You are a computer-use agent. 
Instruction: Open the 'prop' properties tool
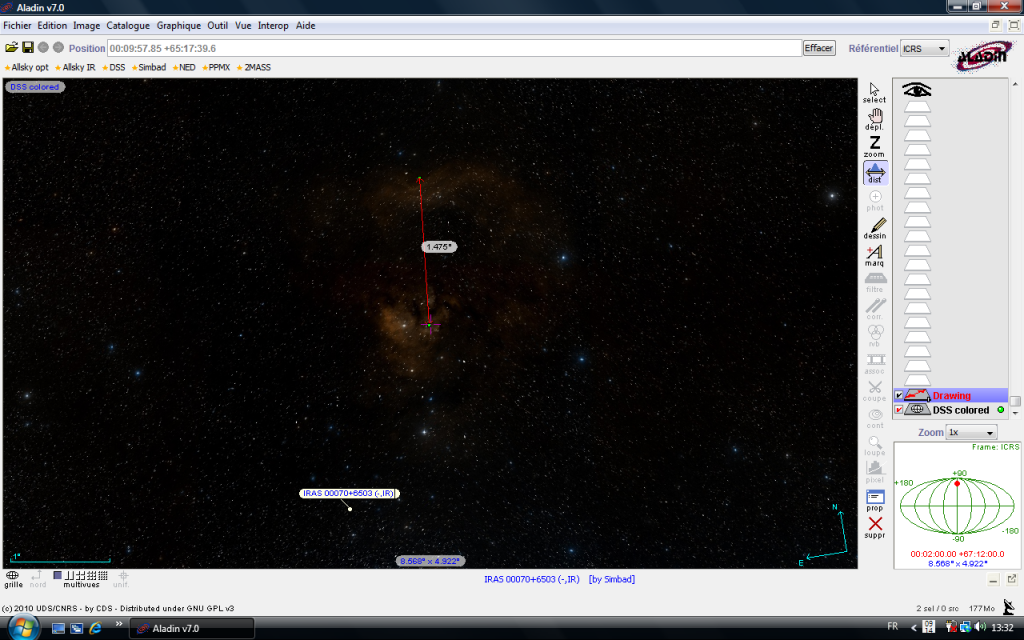pyautogui.click(x=875, y=500)
